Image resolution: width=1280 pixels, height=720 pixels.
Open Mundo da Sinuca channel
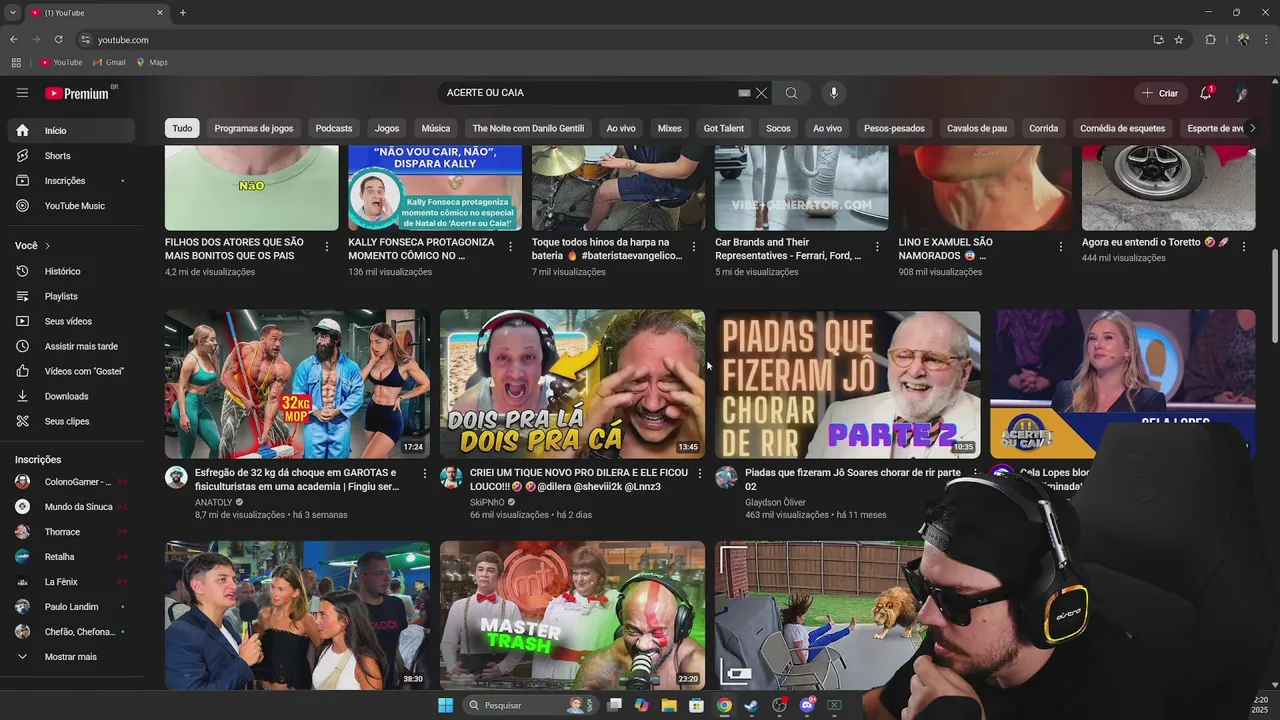coord(69,507)
